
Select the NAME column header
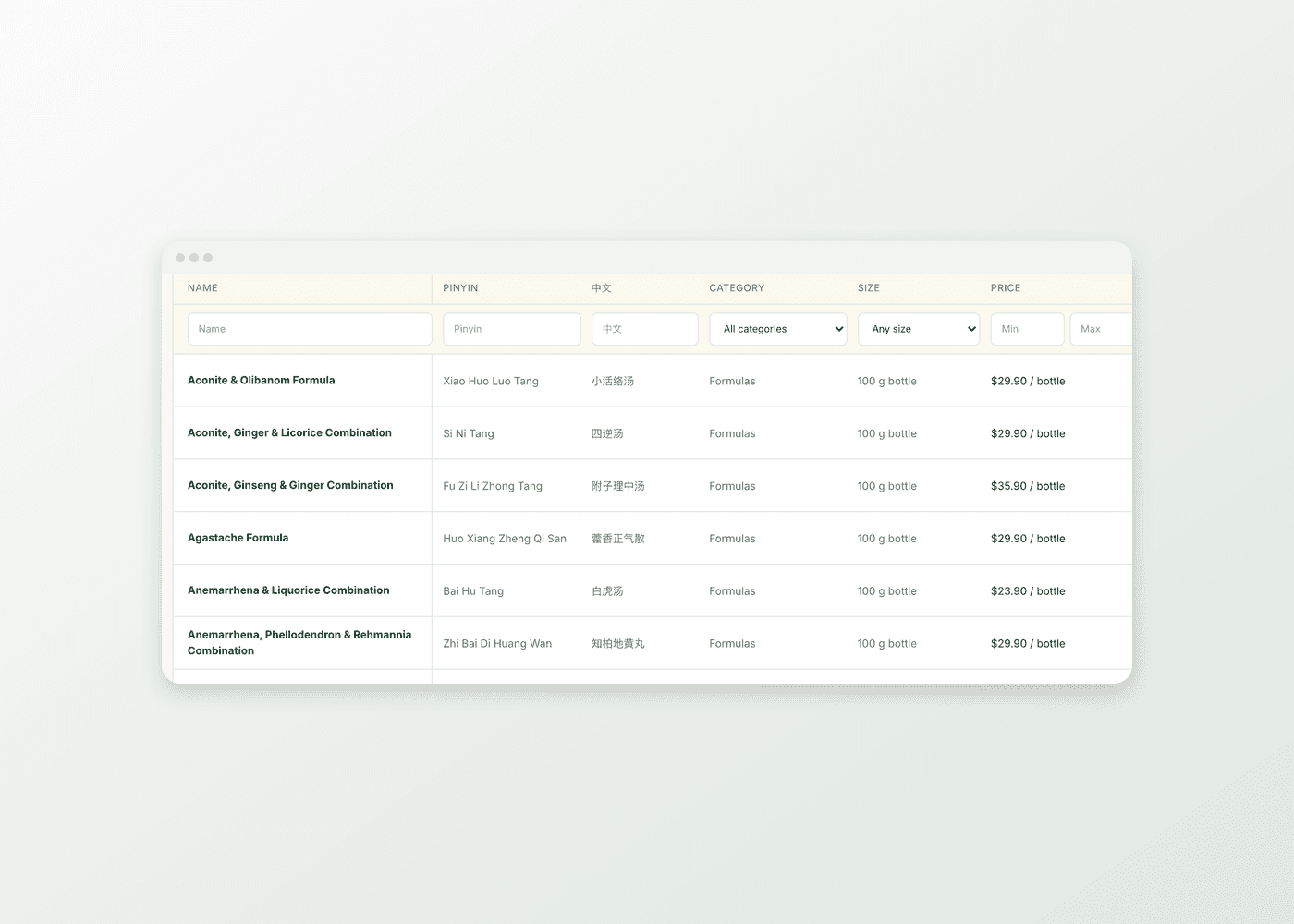click(202, 288)
